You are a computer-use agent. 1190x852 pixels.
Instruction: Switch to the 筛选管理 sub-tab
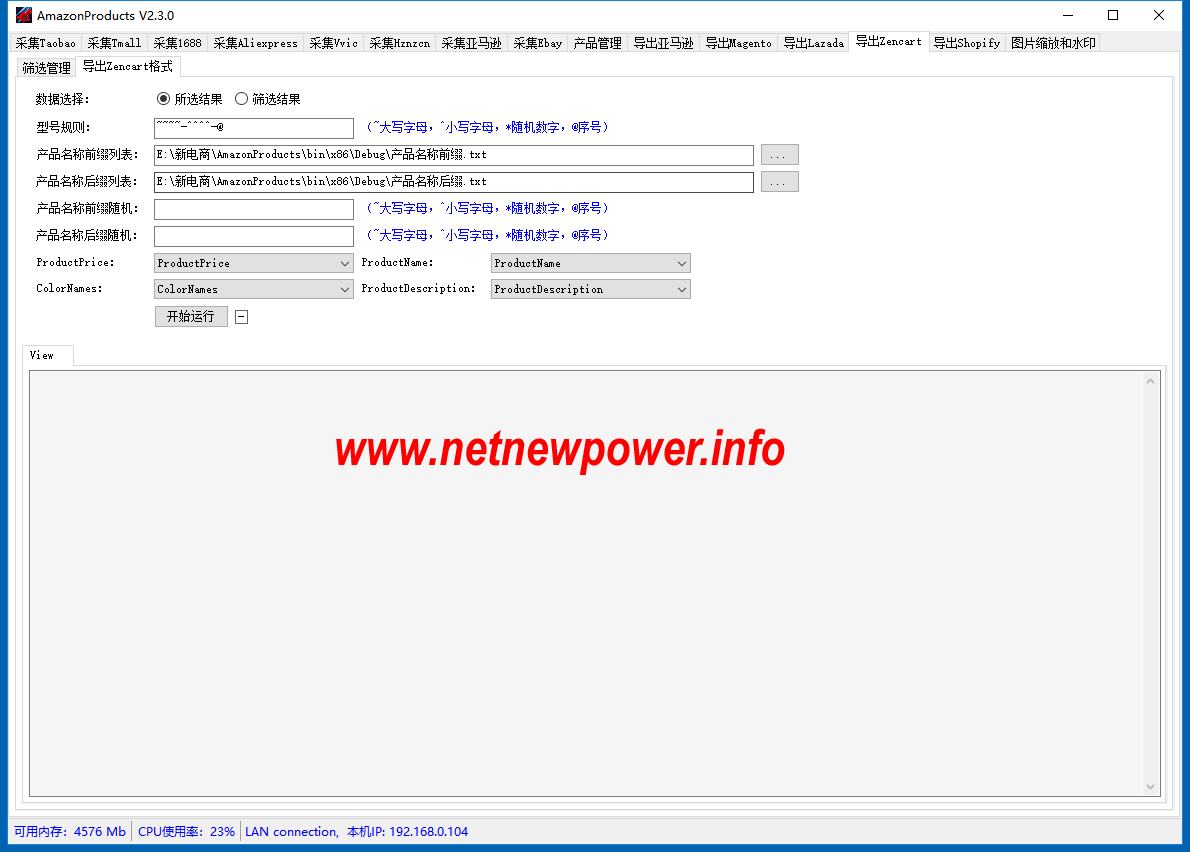tap(46, 68)
